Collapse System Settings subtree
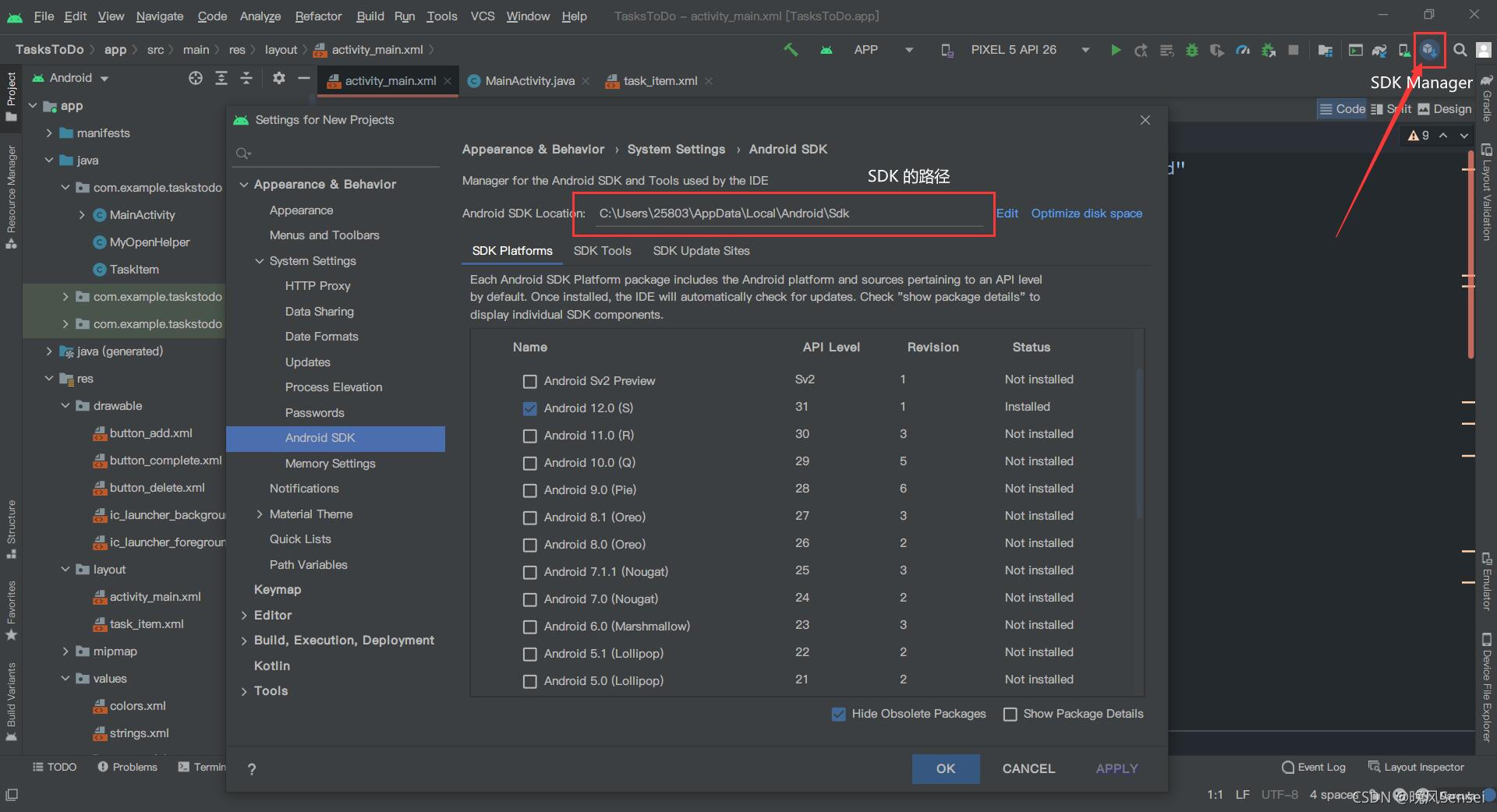1497x812 pixels. coord(260,261)
